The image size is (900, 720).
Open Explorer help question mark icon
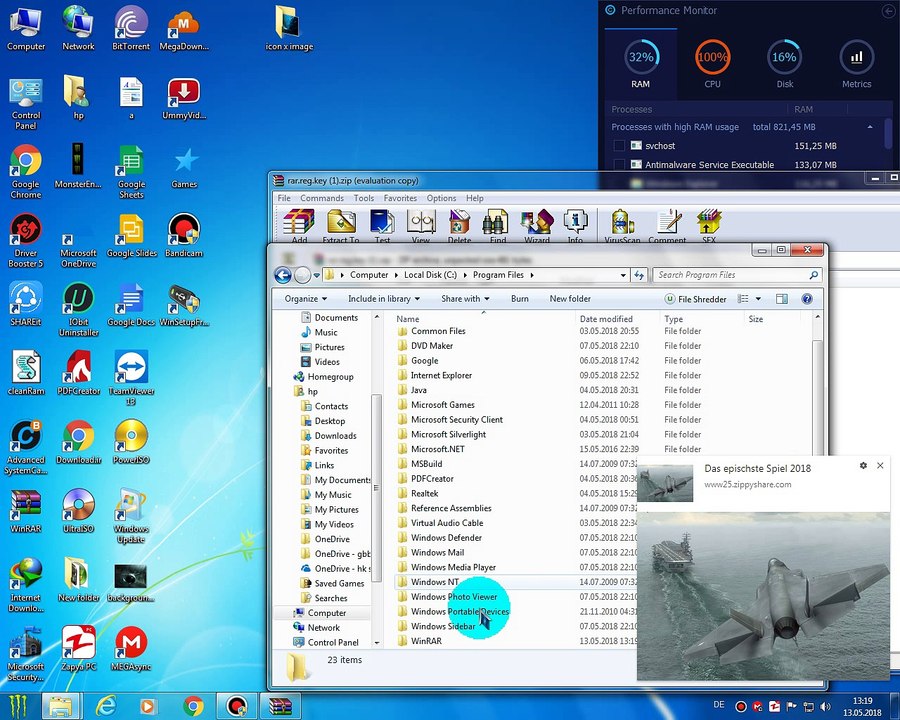tap(807, 299)
